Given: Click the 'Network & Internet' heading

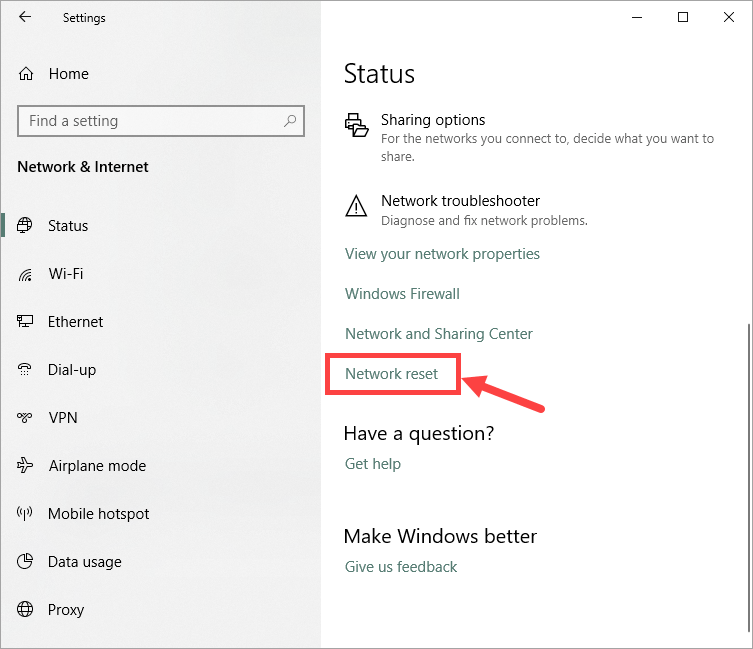Looking at the screenshot, I should tap(83, 167).
